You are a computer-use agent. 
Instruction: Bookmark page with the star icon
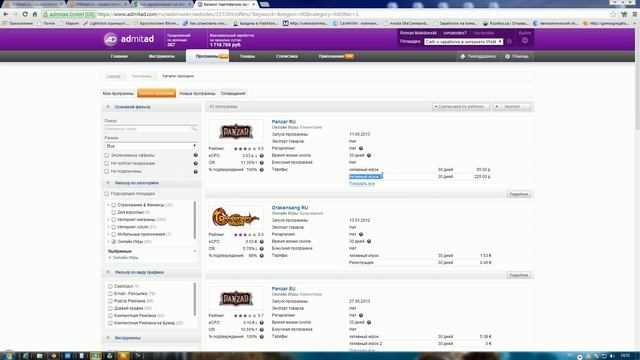coord(613,14)
